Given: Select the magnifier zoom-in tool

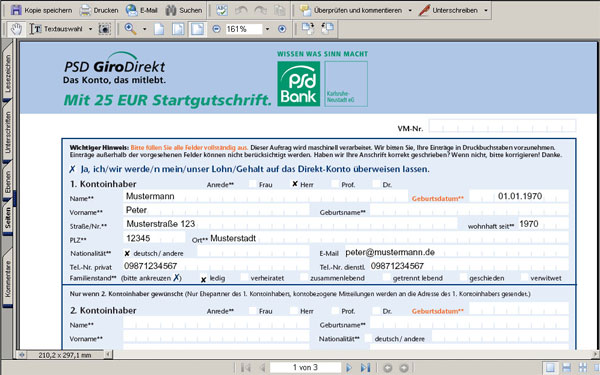Looking at the screenshot, I should (130, 29).
